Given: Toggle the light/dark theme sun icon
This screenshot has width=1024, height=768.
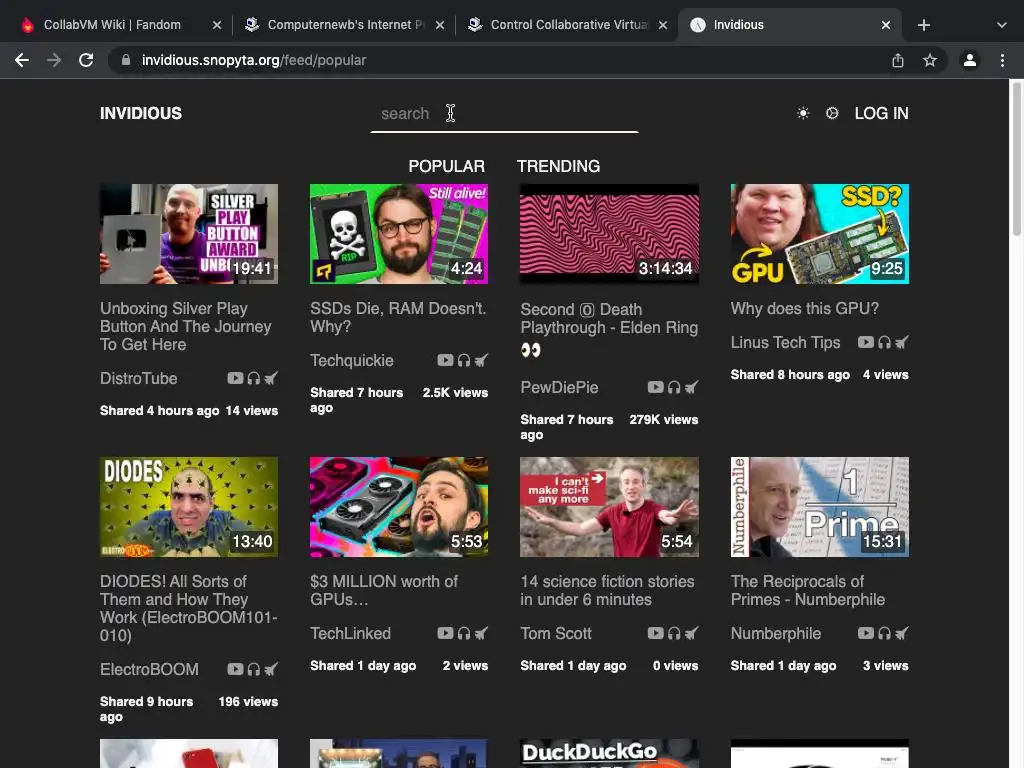Looking at the screenshot, I should [803, 113].
